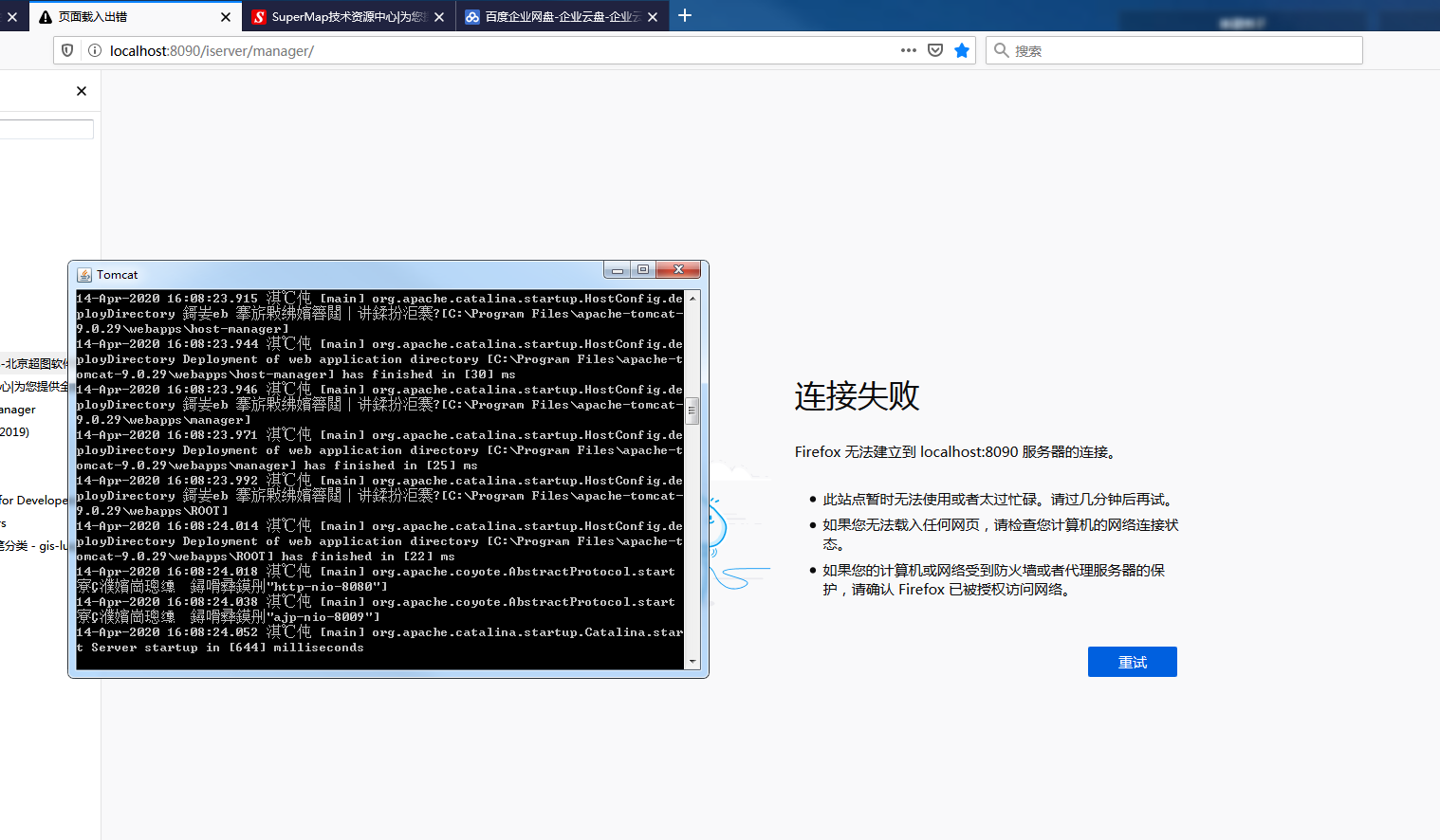Click Baidu cloud favicon on third tab
The width and height of the screenshot is (1440, 840).
[472, 17]
